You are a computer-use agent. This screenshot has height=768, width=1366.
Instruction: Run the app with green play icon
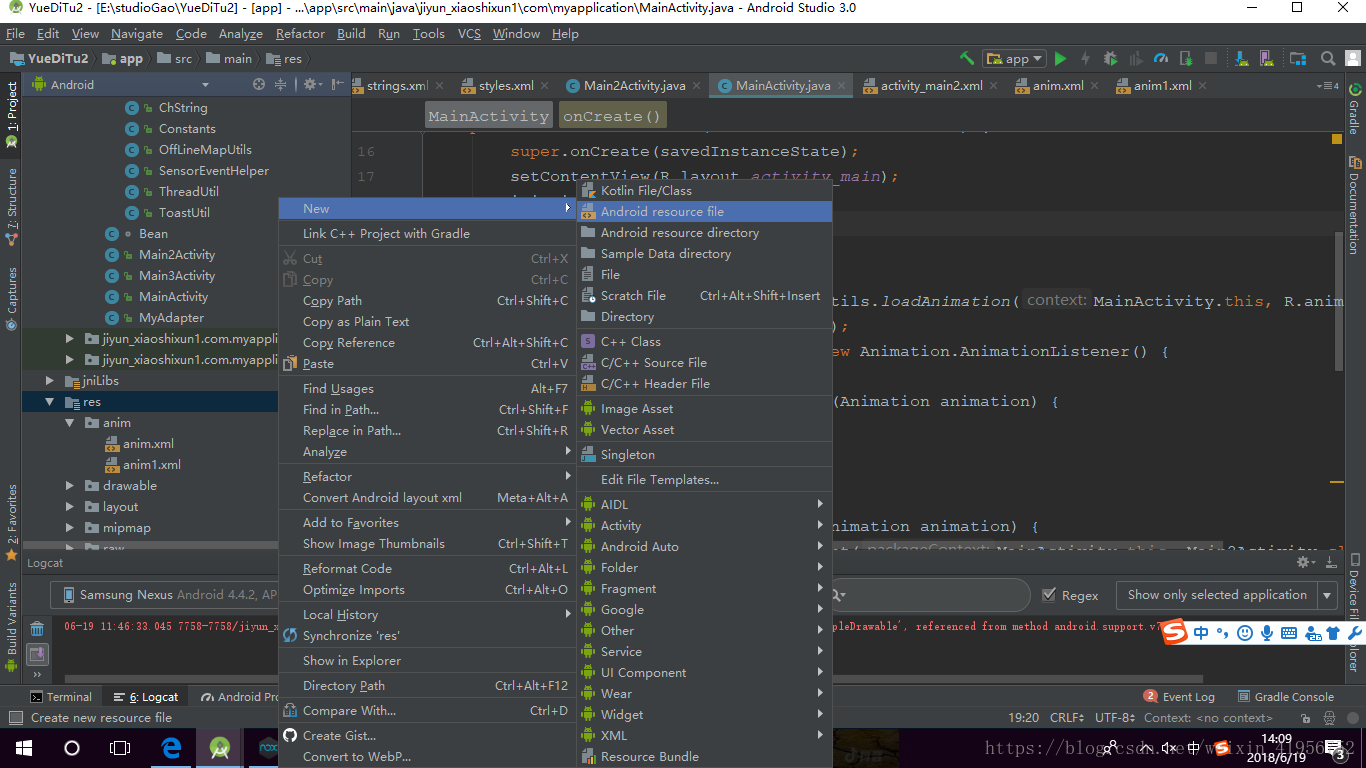1061,59
